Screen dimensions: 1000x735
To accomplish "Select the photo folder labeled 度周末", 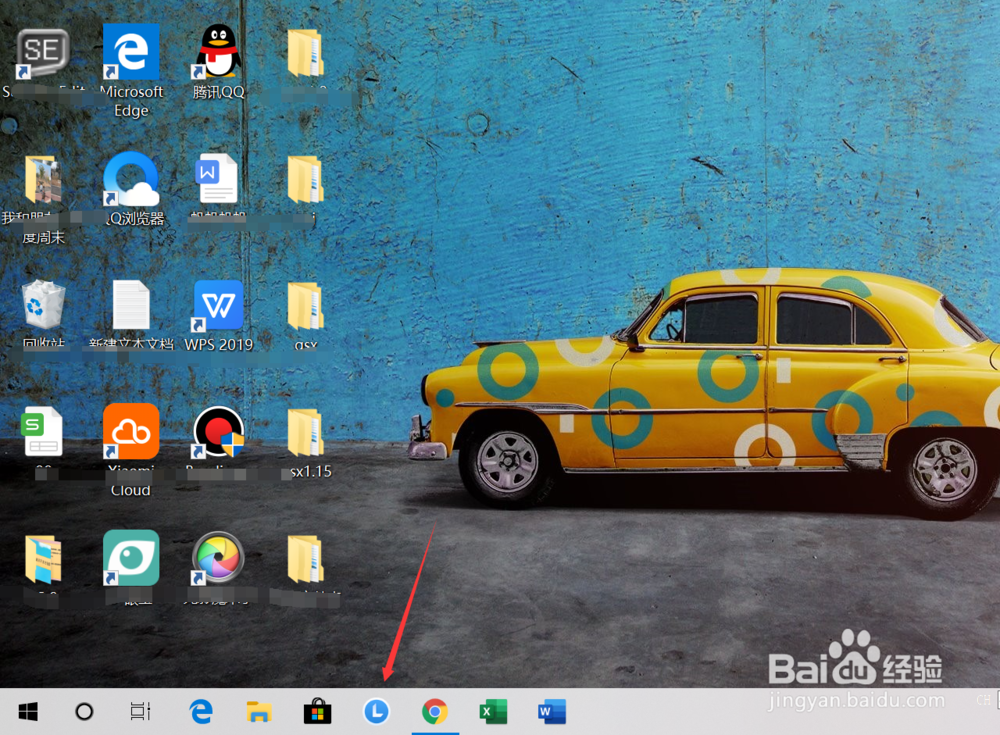I will [x=43, y=181].
